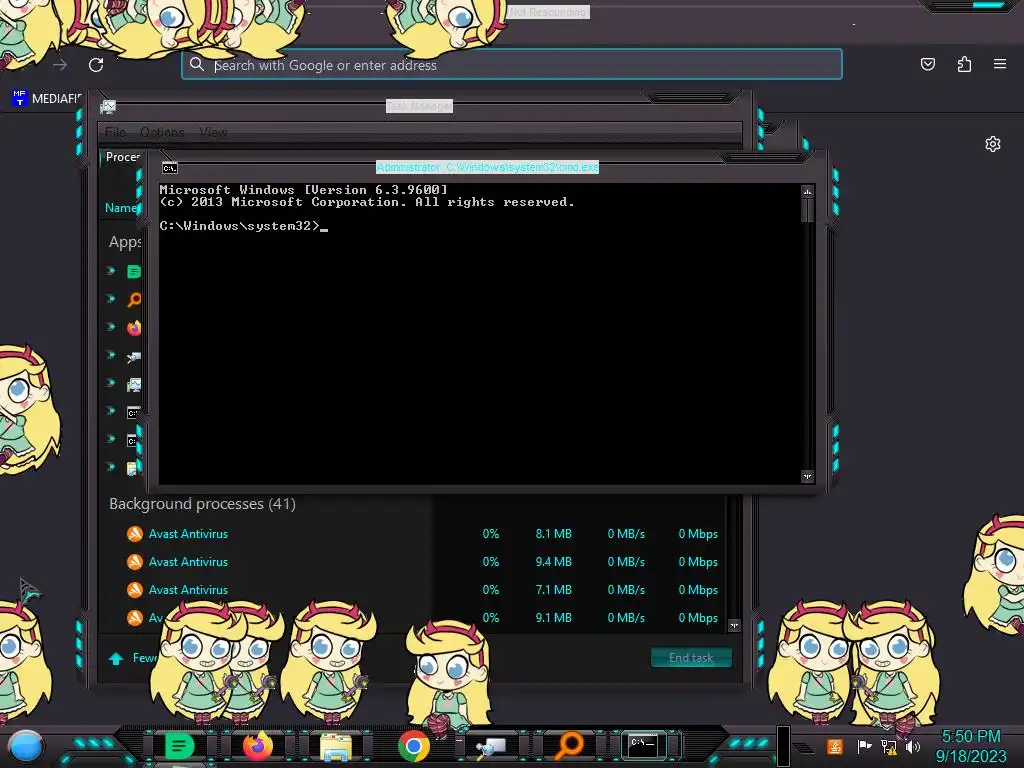Open the Options menu in Task Manager

click(x=162, y=132)
